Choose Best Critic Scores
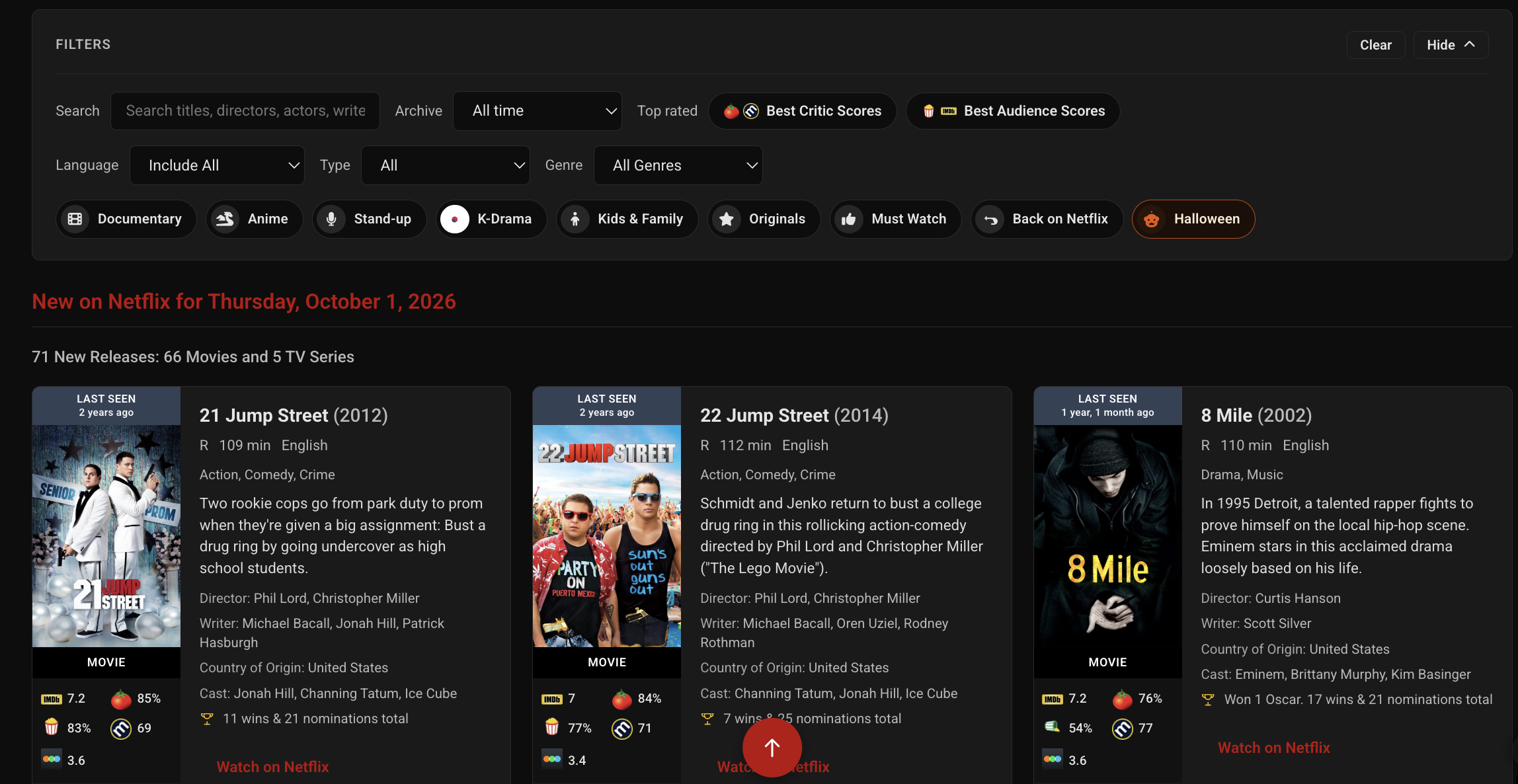Viewport: 1518px width, 784px height. (803, 111)
